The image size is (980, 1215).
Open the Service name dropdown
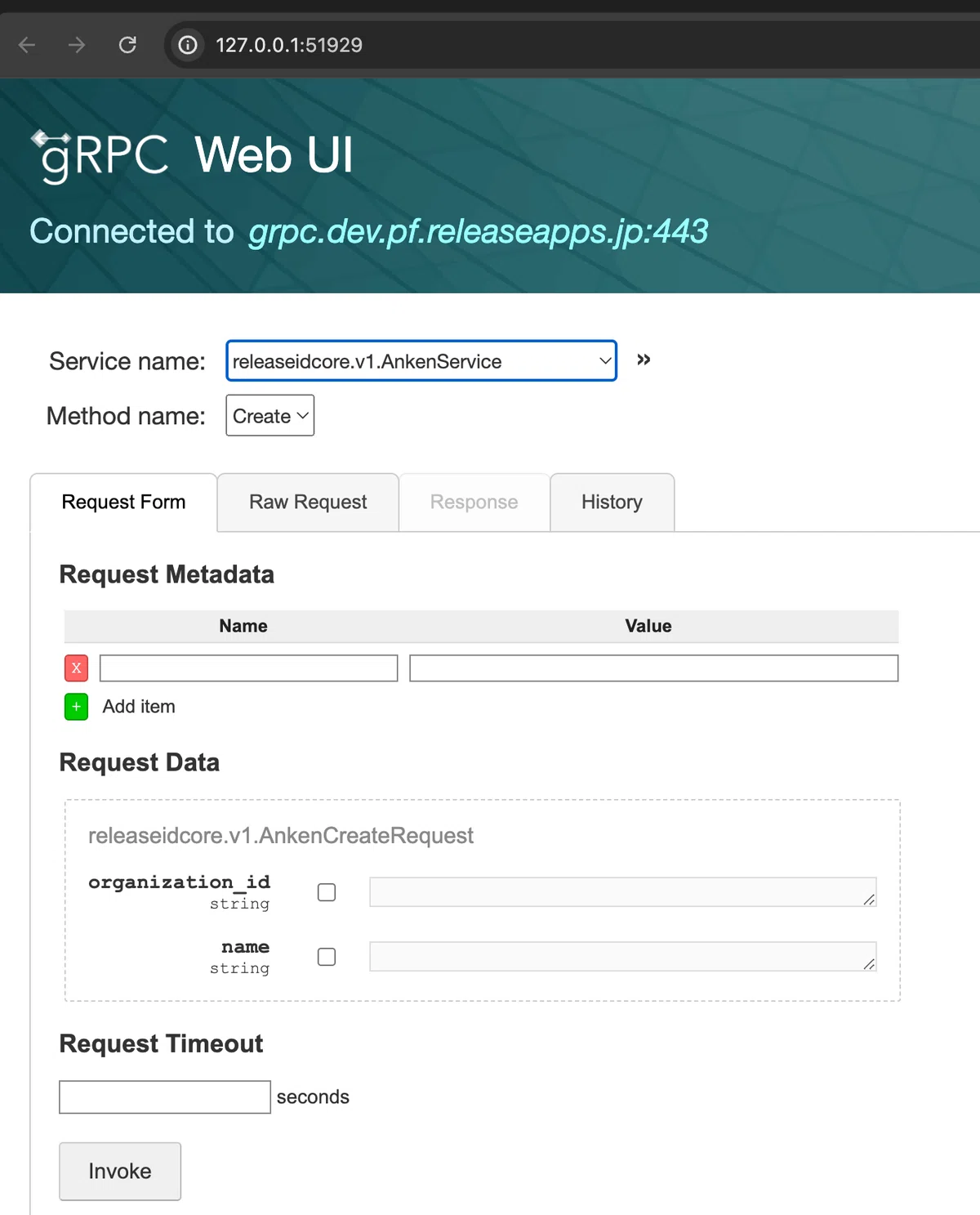[x=421, y=361]
